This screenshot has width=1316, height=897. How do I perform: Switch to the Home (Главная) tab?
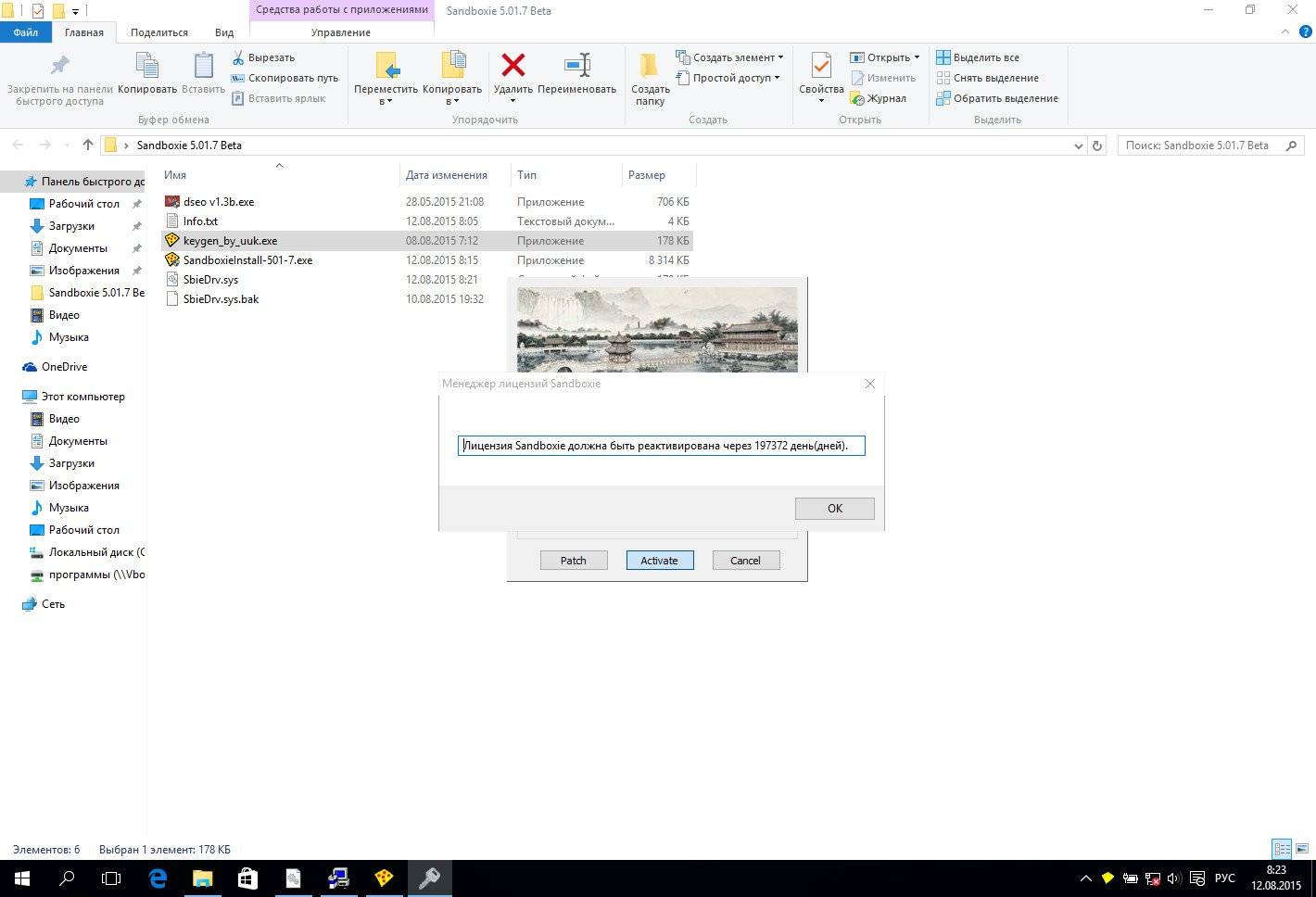click(83, 32)
